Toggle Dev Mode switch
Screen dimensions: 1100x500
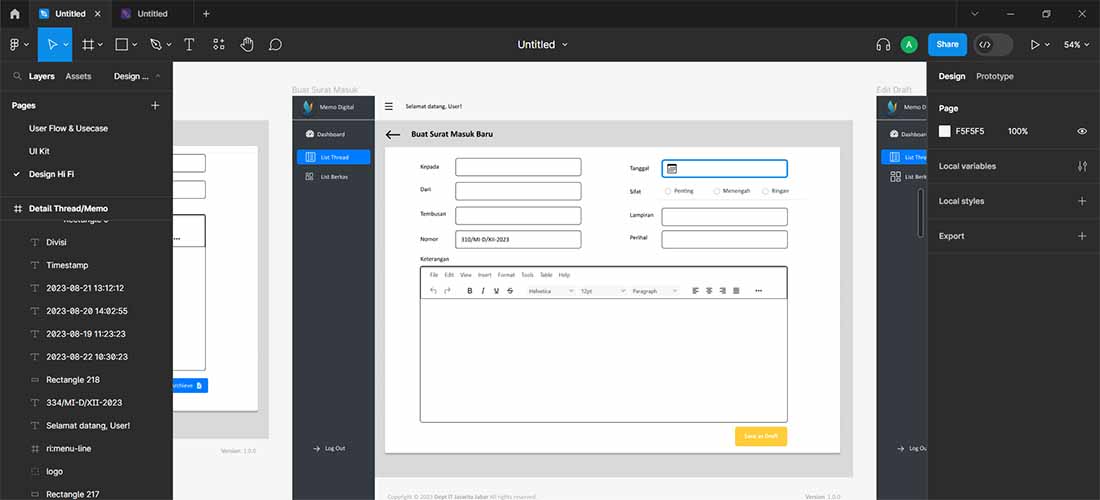(993, 44)
